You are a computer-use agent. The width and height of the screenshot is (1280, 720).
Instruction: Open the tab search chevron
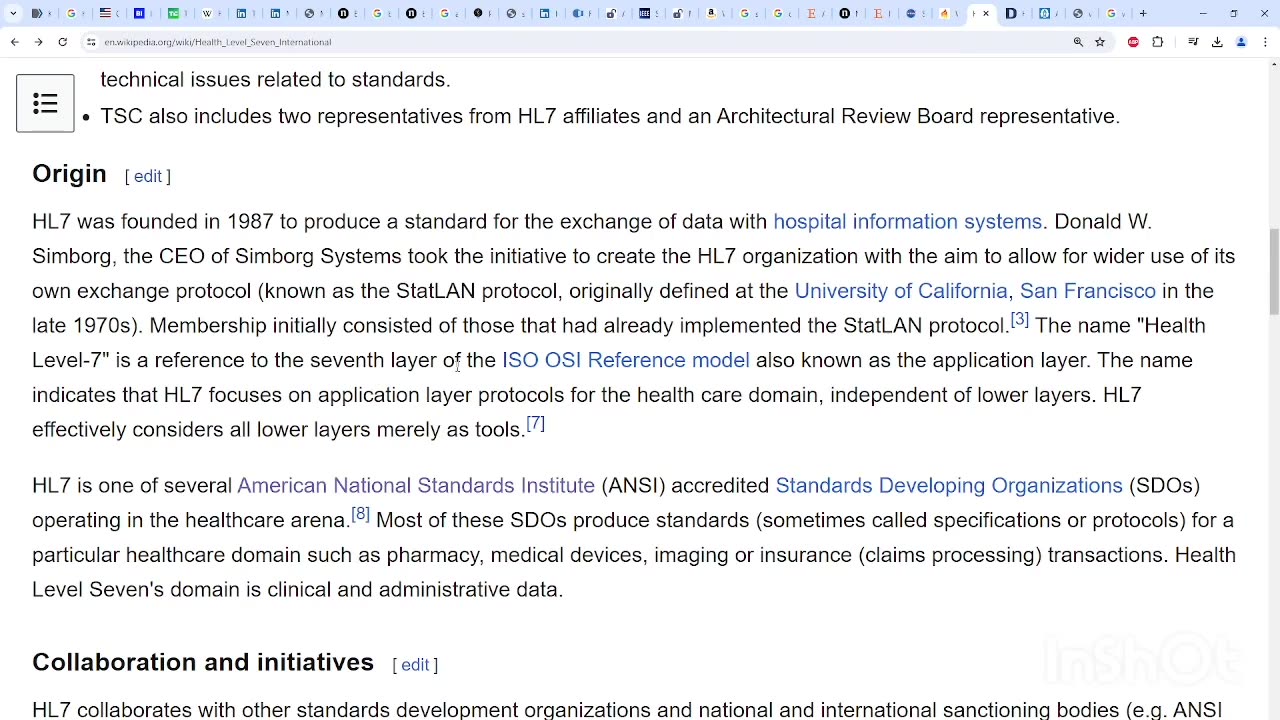coord(13,13)
